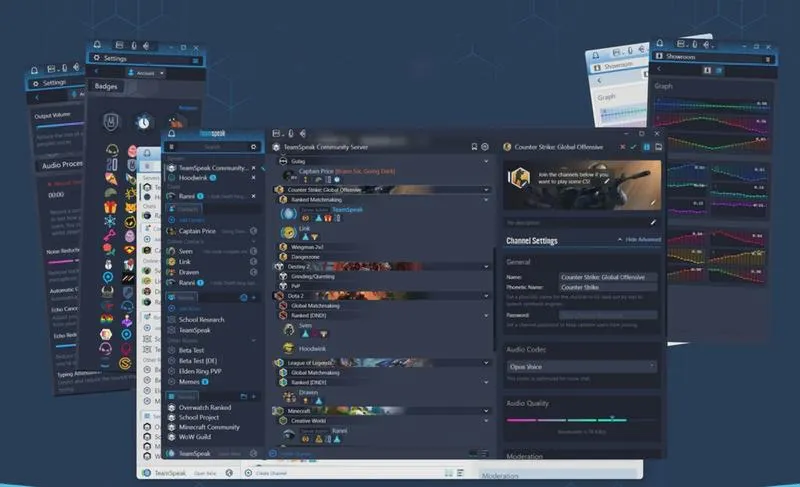Click the shield badge in the Badges window

pos(111,122)
